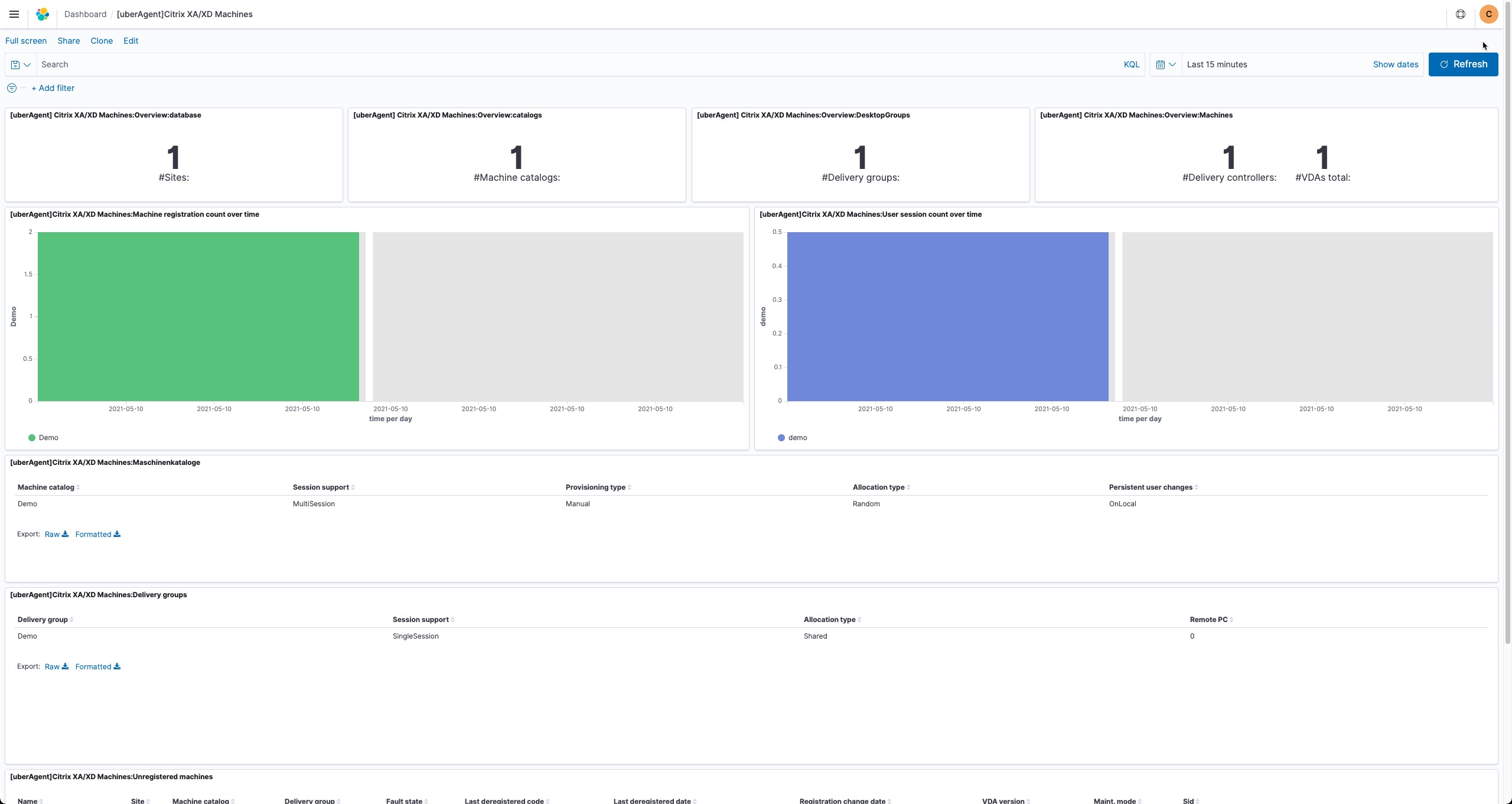Download Formatted export of Delivery groups table

[x=97, y=666]
